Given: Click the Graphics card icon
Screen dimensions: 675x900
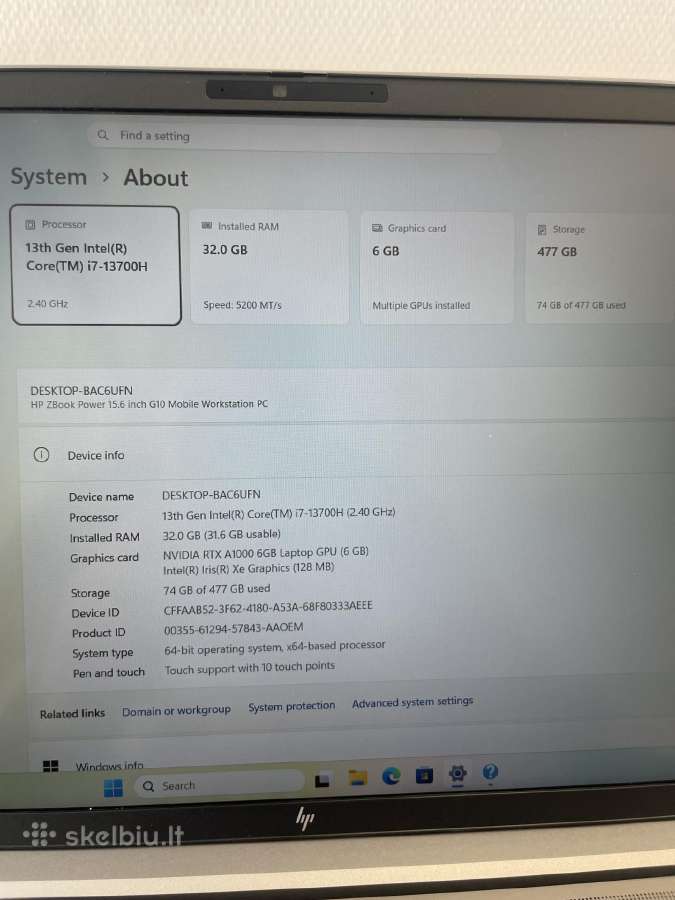Looking at the screenshot, I should [377, 228].
